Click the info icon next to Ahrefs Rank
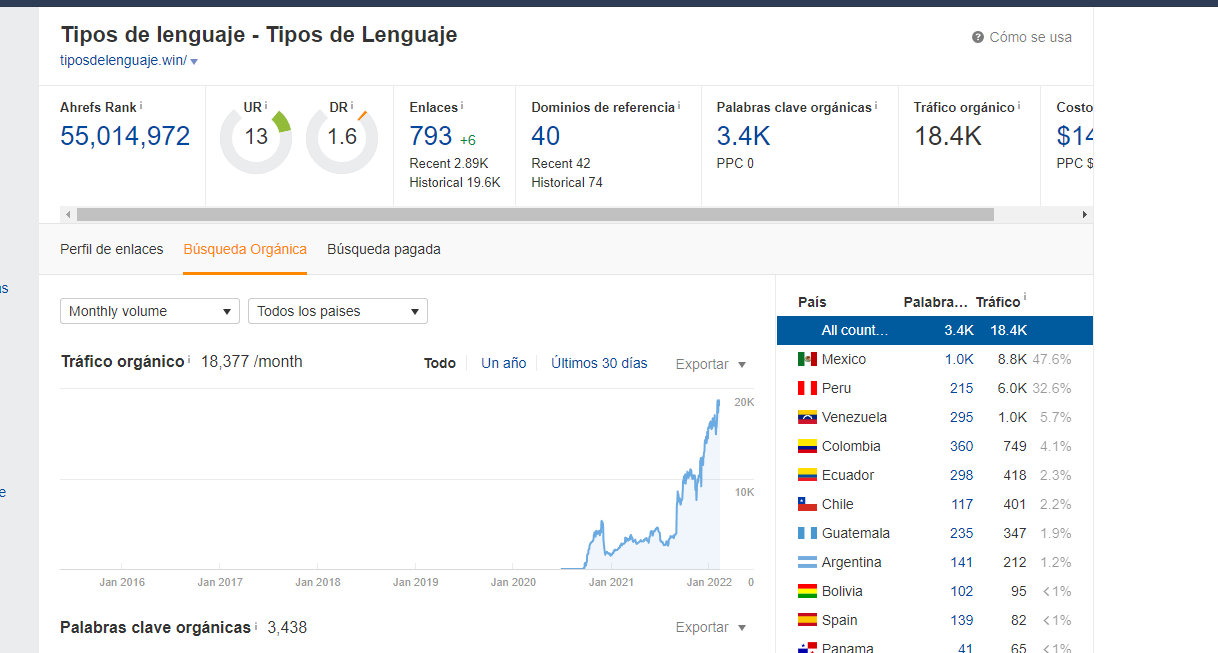The width and height of the screenshot is (1218, 653). (x=141, y=106)
